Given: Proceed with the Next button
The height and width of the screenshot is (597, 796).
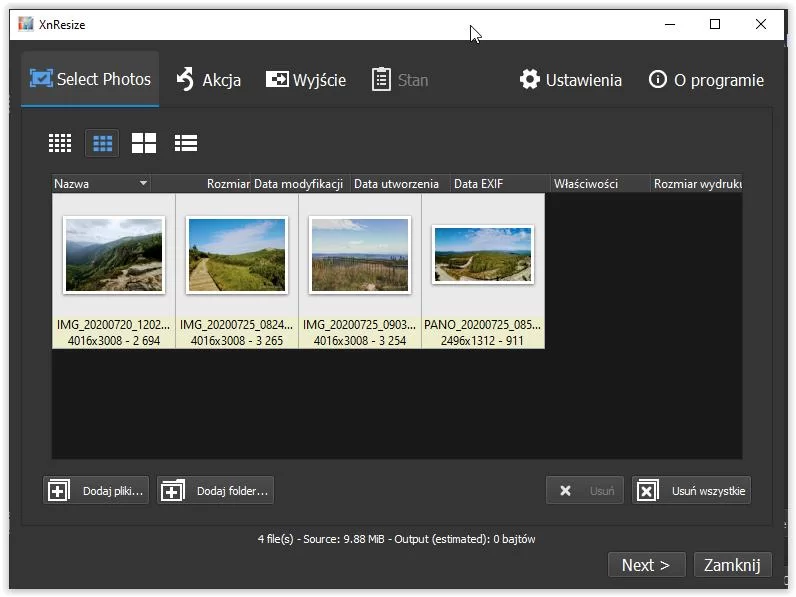Looking at the screenshot, I should click(x=646, y=565).
